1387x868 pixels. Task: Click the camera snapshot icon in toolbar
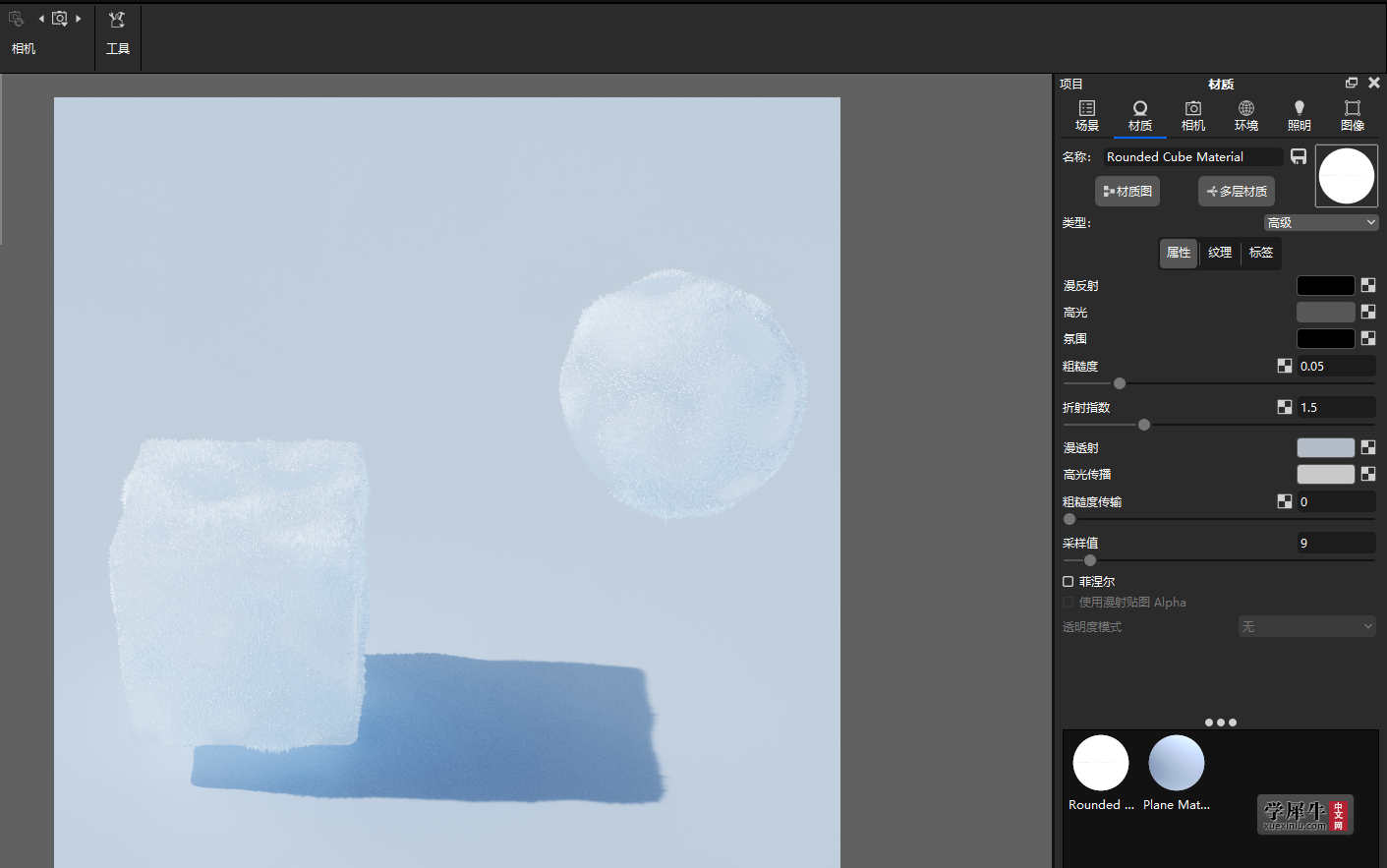click(60, 19)
